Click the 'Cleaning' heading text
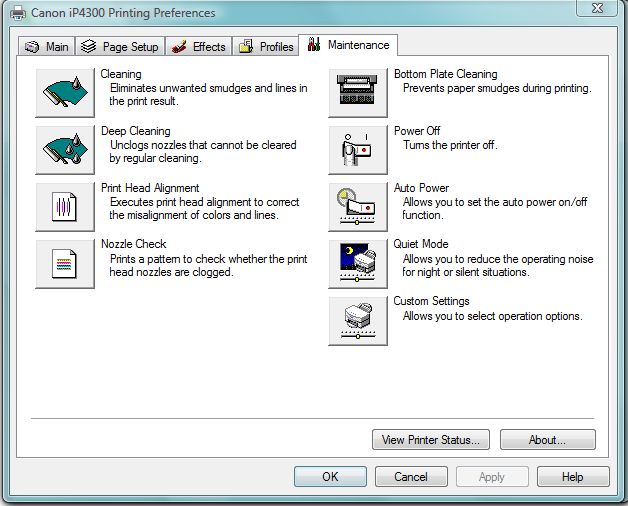This screenshot has width=628, height=506. pyautogui.click(x=121, y=74)
